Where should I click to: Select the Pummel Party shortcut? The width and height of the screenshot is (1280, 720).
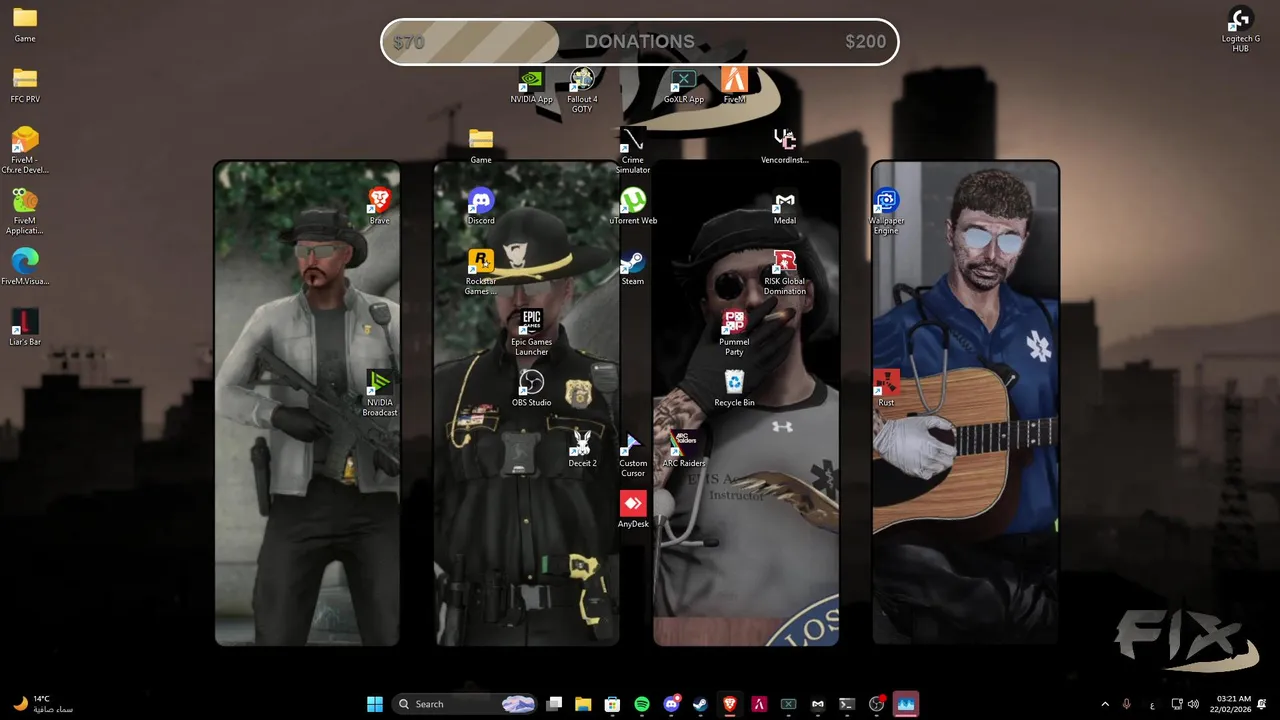734,333
